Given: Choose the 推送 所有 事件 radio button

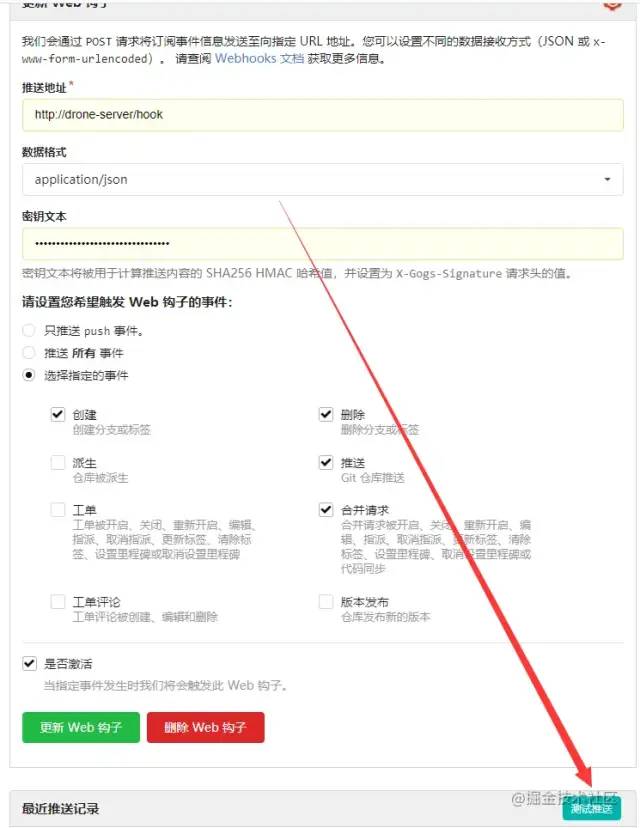Looking at the screenshot, I should [29, 353].
